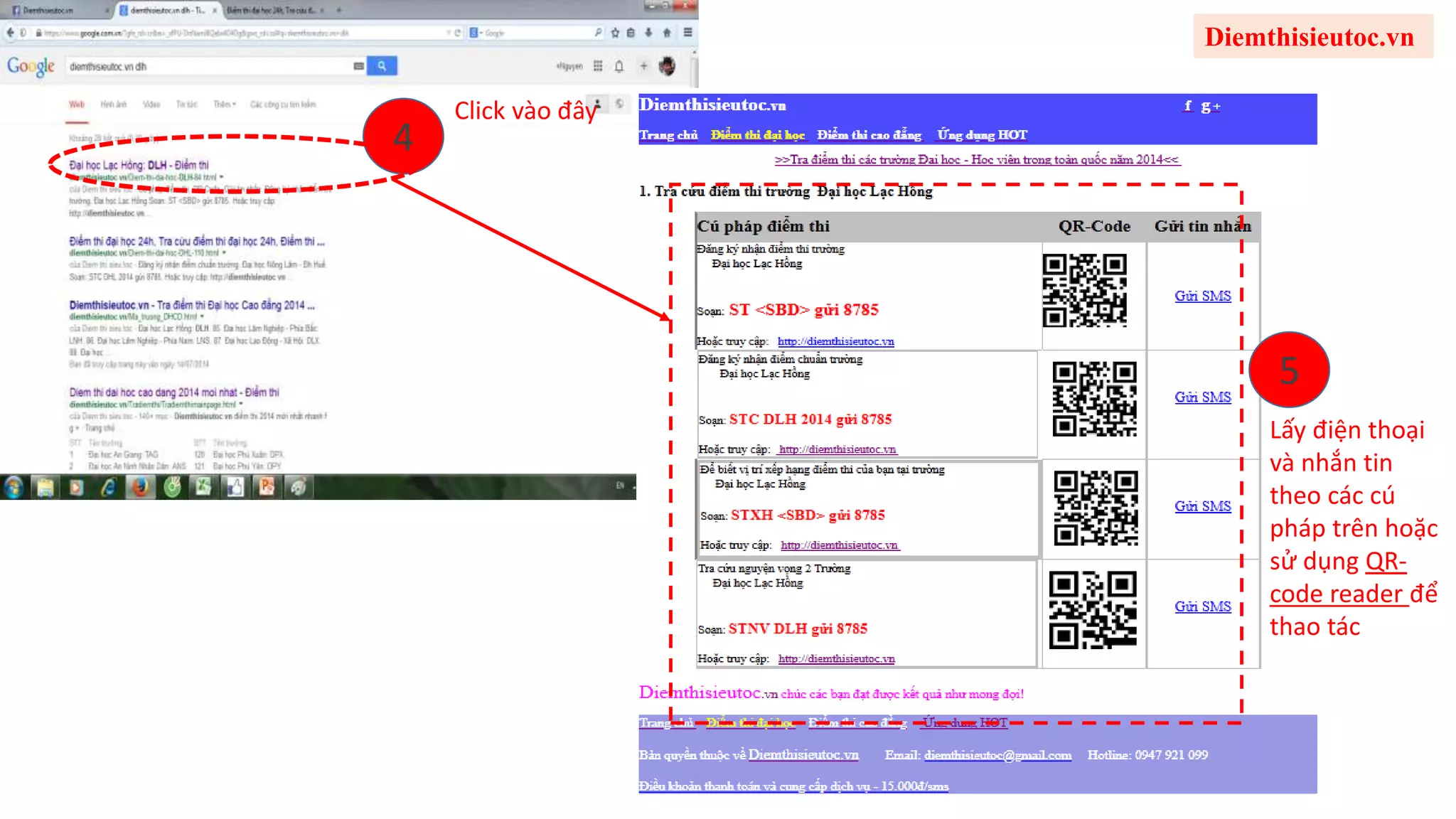Open the Google apps grid icon
This screenshot has width=1456, height=819.
tap(598, 66)
